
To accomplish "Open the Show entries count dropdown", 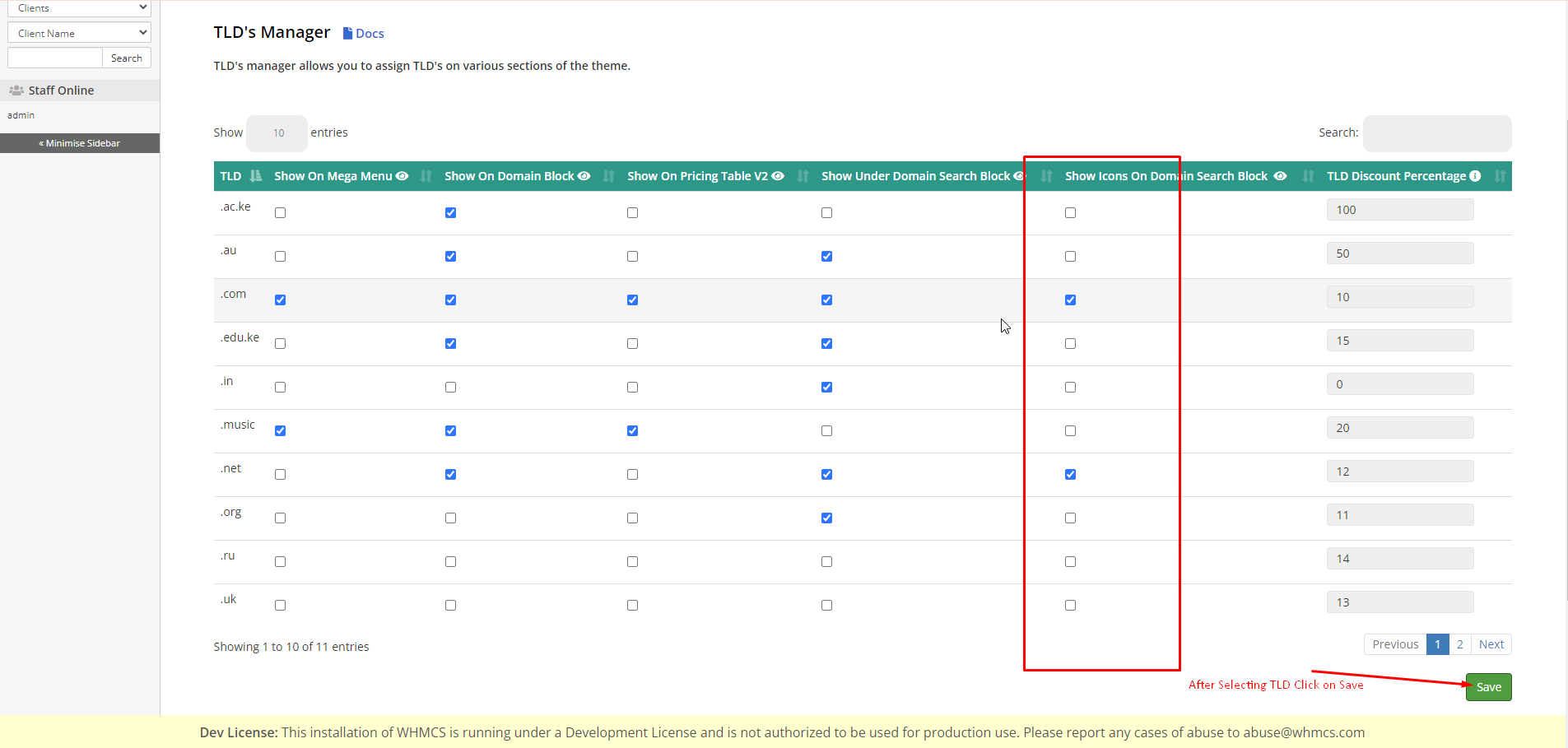I will click(277, 133).
